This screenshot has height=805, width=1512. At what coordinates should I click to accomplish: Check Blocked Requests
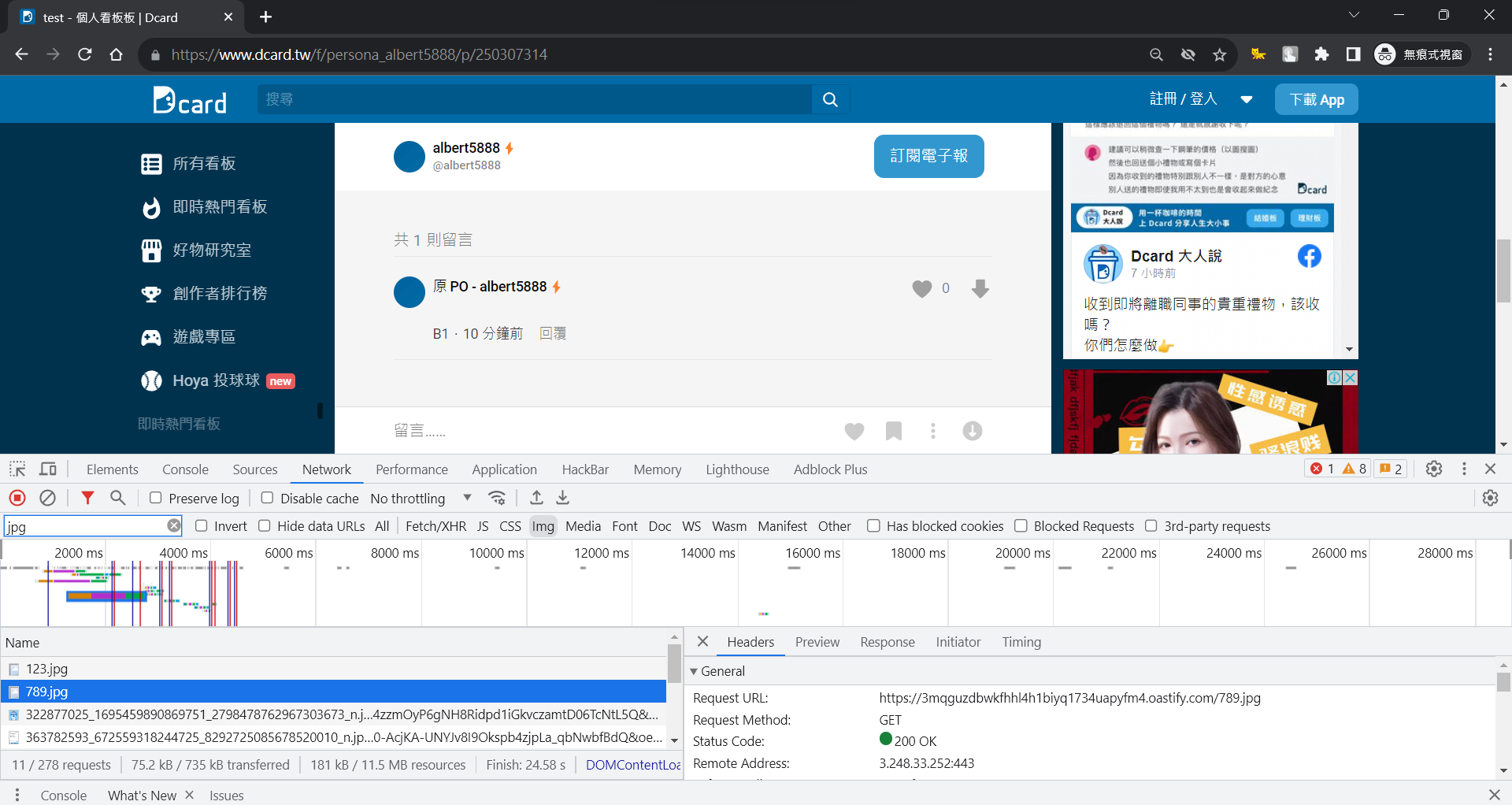1021,525
